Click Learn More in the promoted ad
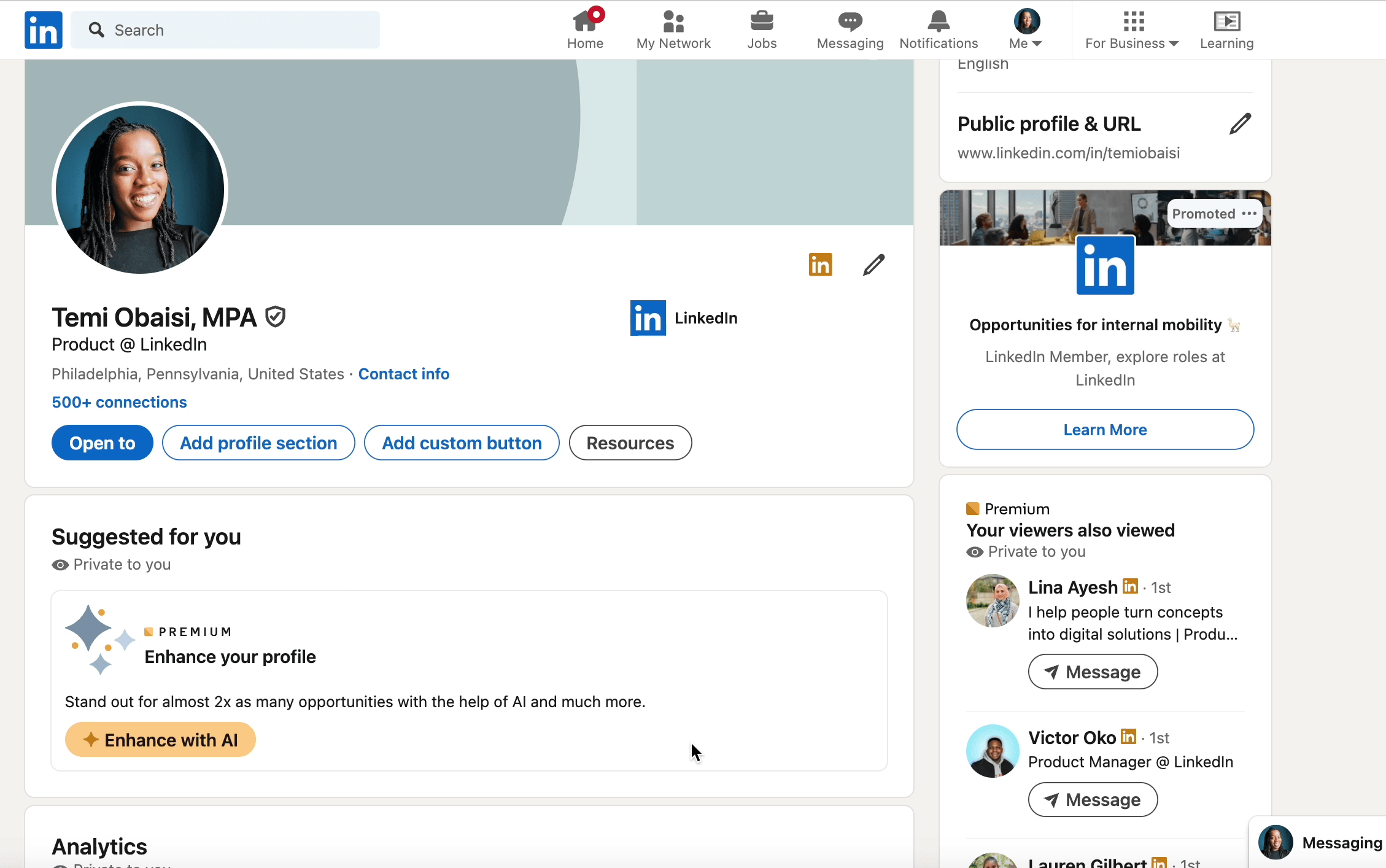The image size is (1386, 868). (1105, 430)
